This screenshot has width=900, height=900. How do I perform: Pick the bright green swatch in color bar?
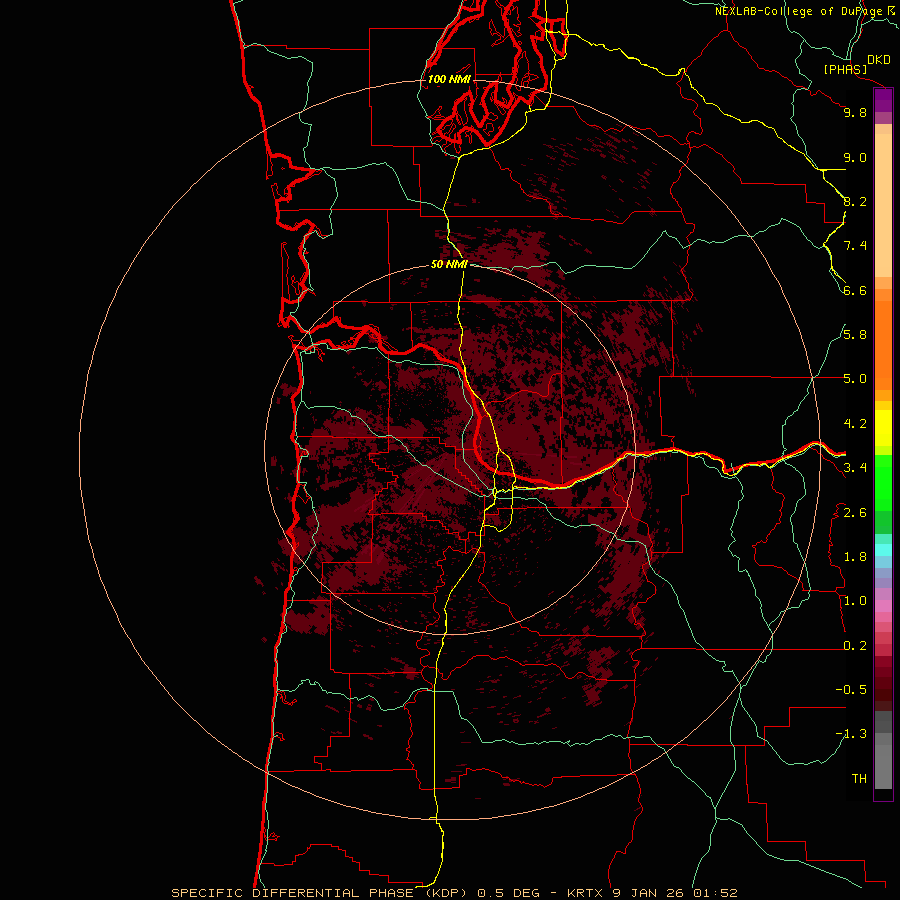coord(883,482)
